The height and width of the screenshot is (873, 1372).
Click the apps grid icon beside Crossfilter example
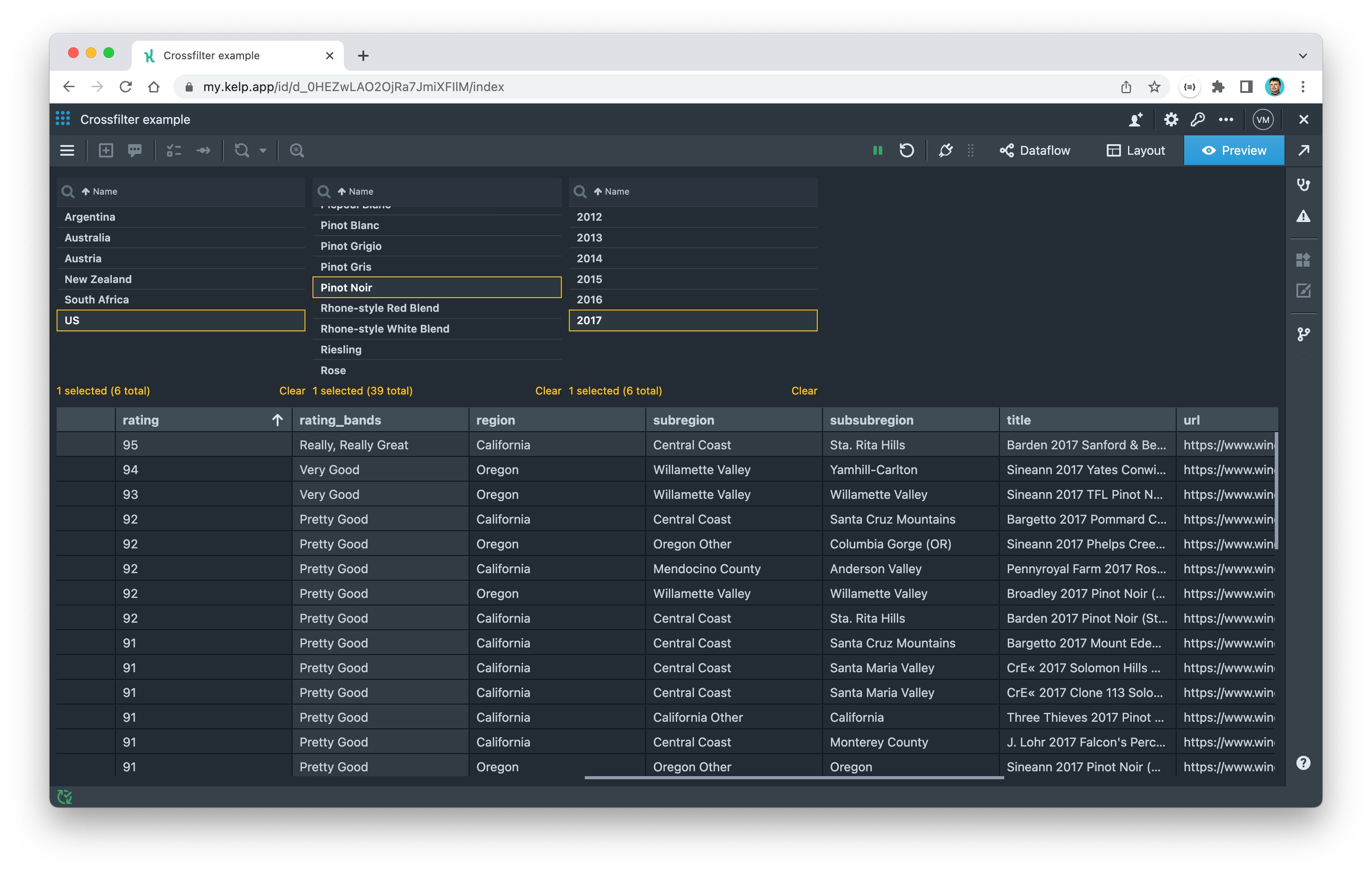63,119
